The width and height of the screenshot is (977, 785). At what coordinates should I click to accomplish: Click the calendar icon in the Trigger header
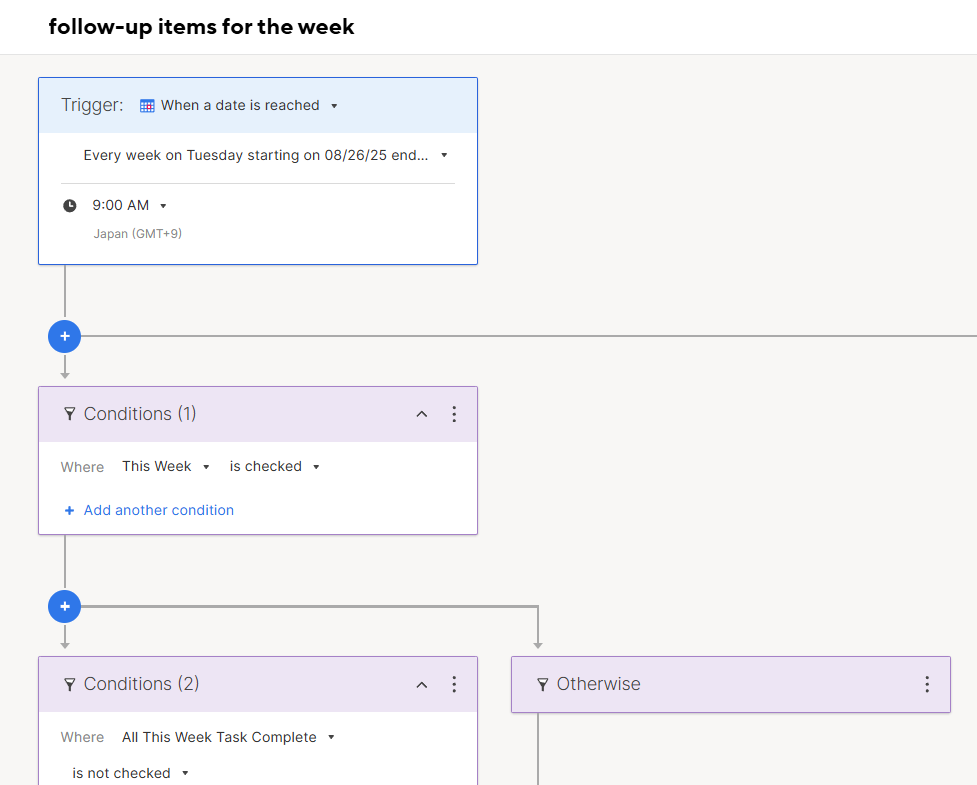pos(147,106)
